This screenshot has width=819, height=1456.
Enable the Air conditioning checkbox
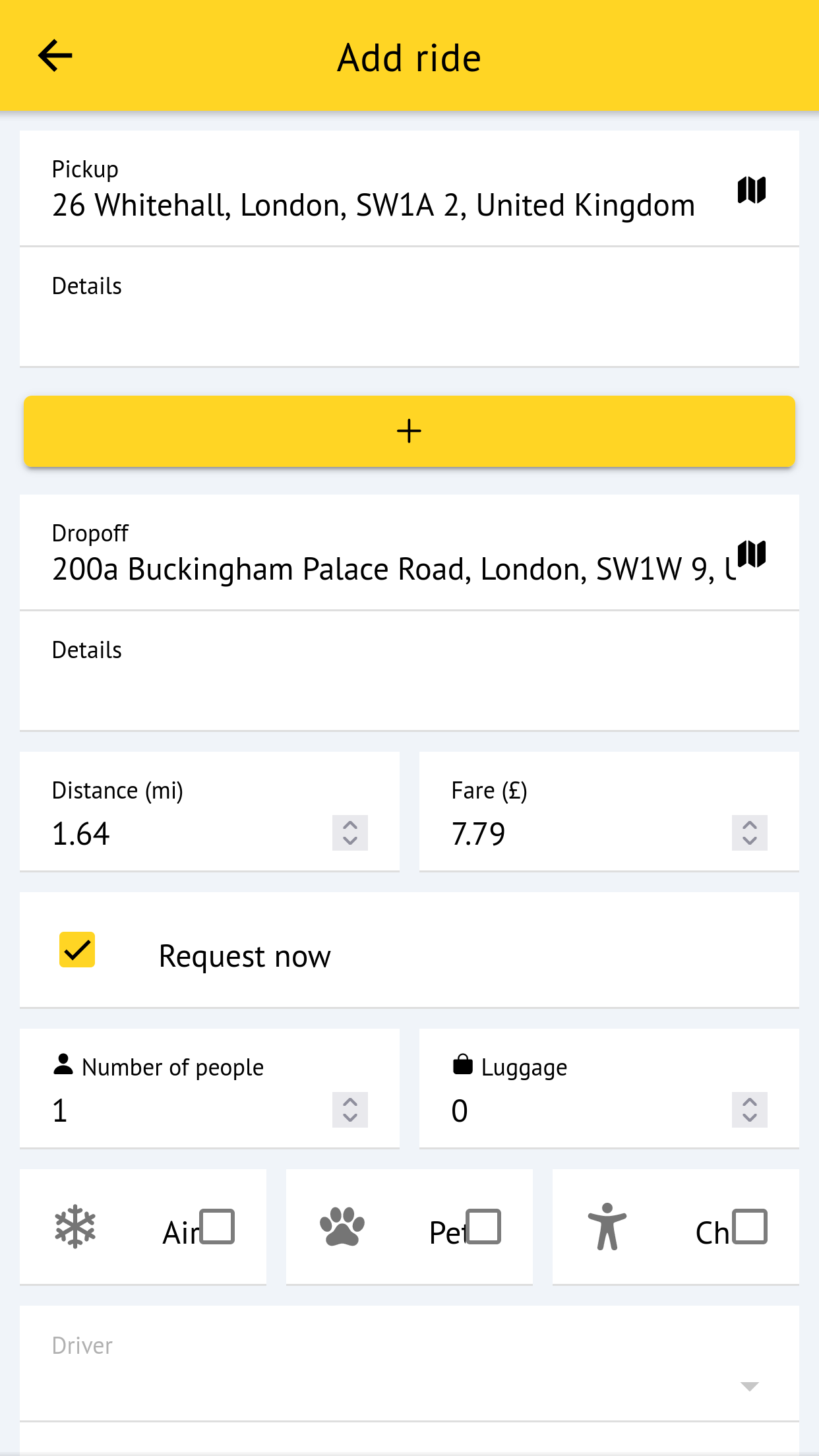[218, 1227]
